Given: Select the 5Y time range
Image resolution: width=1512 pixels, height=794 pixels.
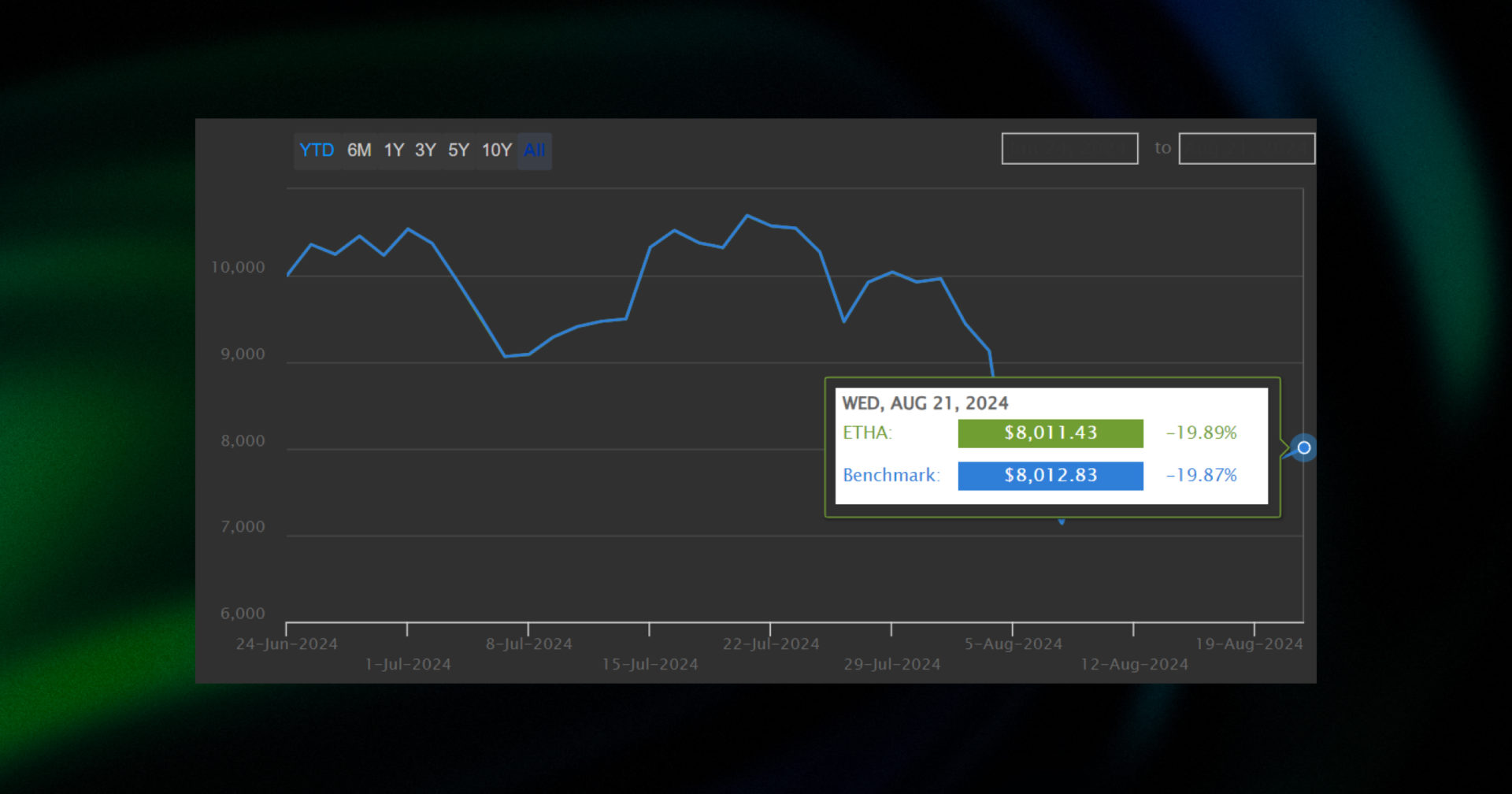Looking at the screenshot, I should point(458,150).
